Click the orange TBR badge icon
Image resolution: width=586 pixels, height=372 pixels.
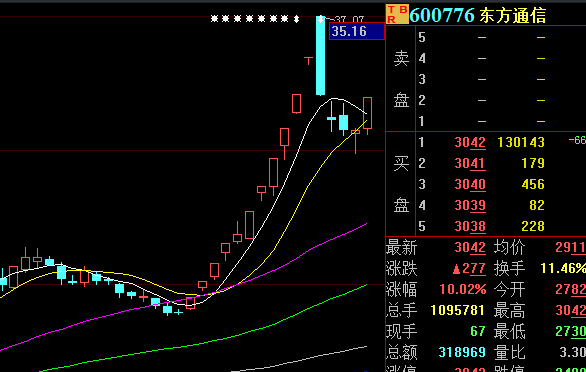pyautogui.click(x=397, y=14)
